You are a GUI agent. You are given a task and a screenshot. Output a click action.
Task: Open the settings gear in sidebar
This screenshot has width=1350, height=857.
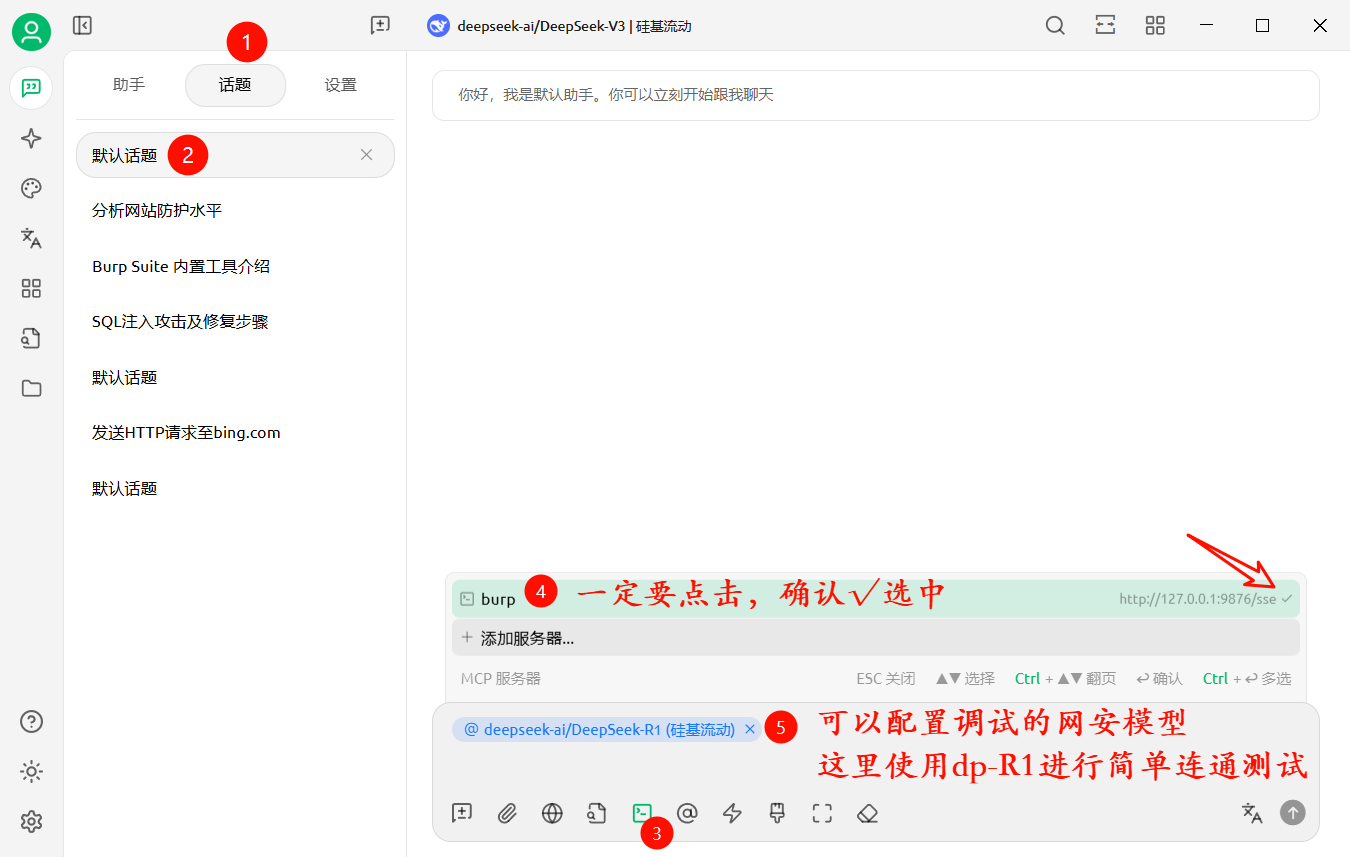(x=31, y=822)
